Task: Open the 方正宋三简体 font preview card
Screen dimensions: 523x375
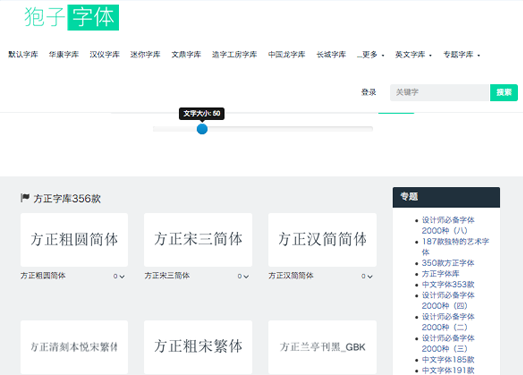Action: coord(198,240)
